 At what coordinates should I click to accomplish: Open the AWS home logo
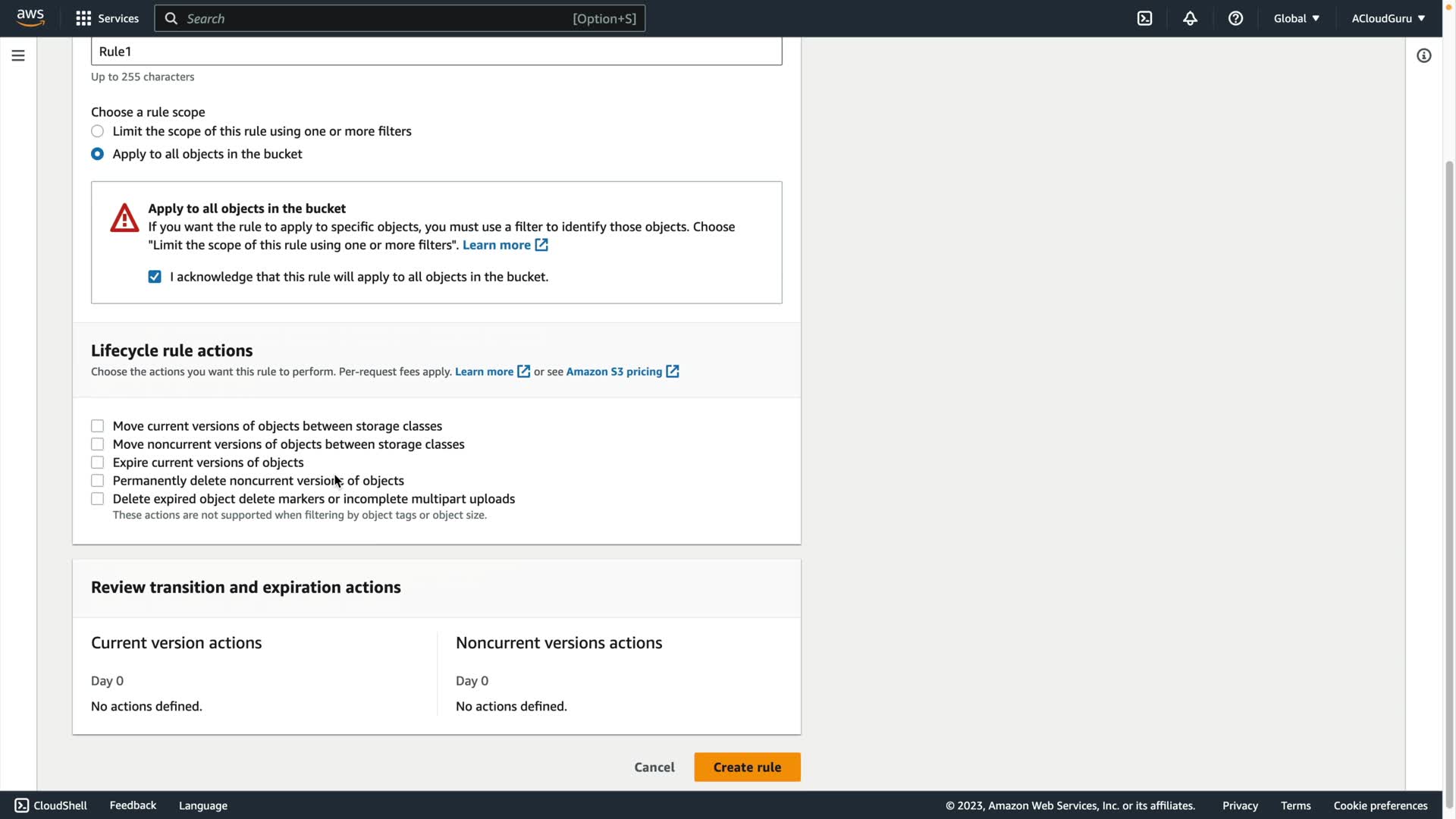point(30,18)
